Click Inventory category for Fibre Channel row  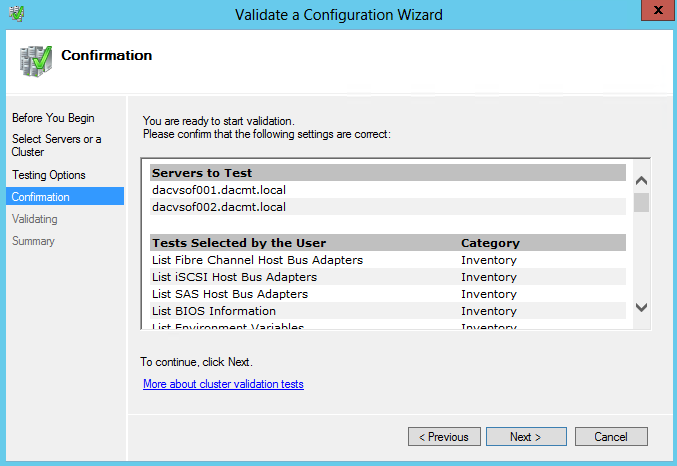point(489,260)
